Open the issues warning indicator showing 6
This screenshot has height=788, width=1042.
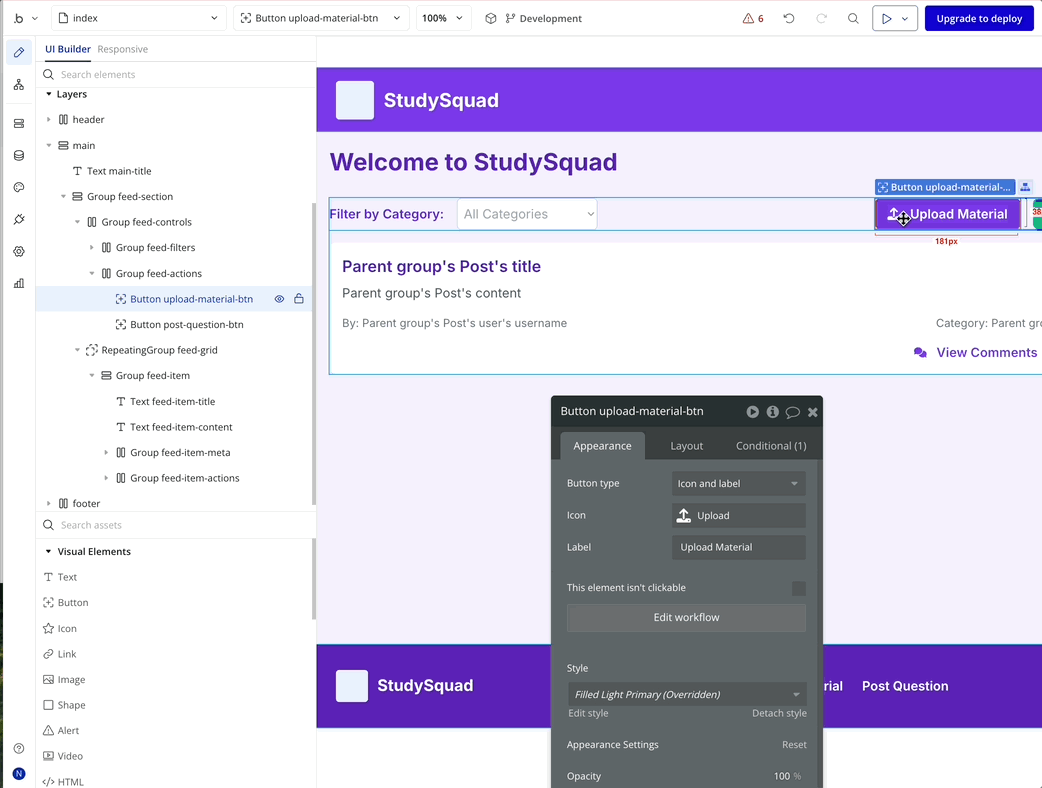pyautogui.click(x=753, y=18)
